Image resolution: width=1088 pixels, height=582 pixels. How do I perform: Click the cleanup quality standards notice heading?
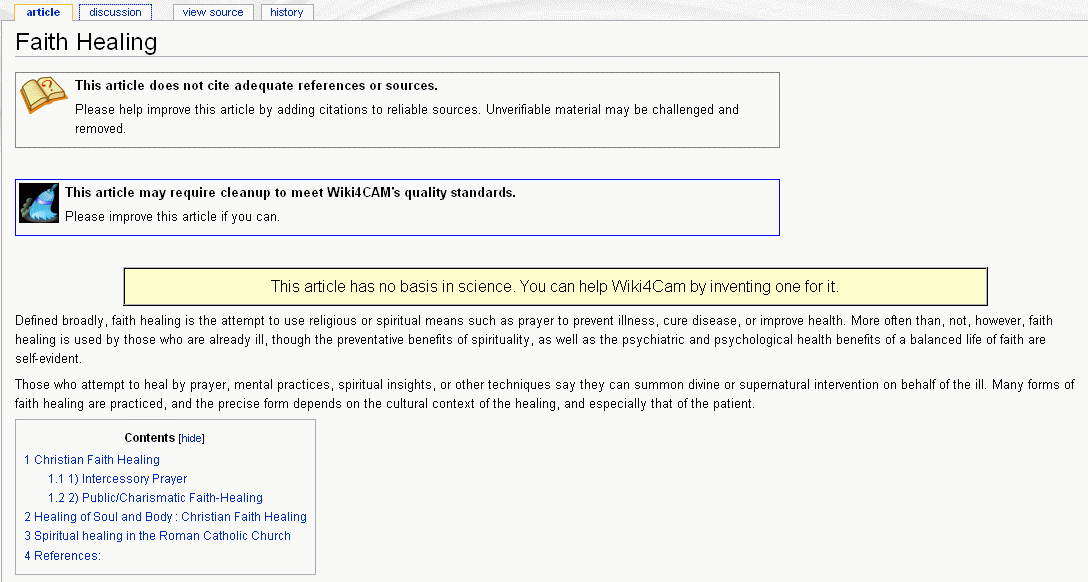290,192
